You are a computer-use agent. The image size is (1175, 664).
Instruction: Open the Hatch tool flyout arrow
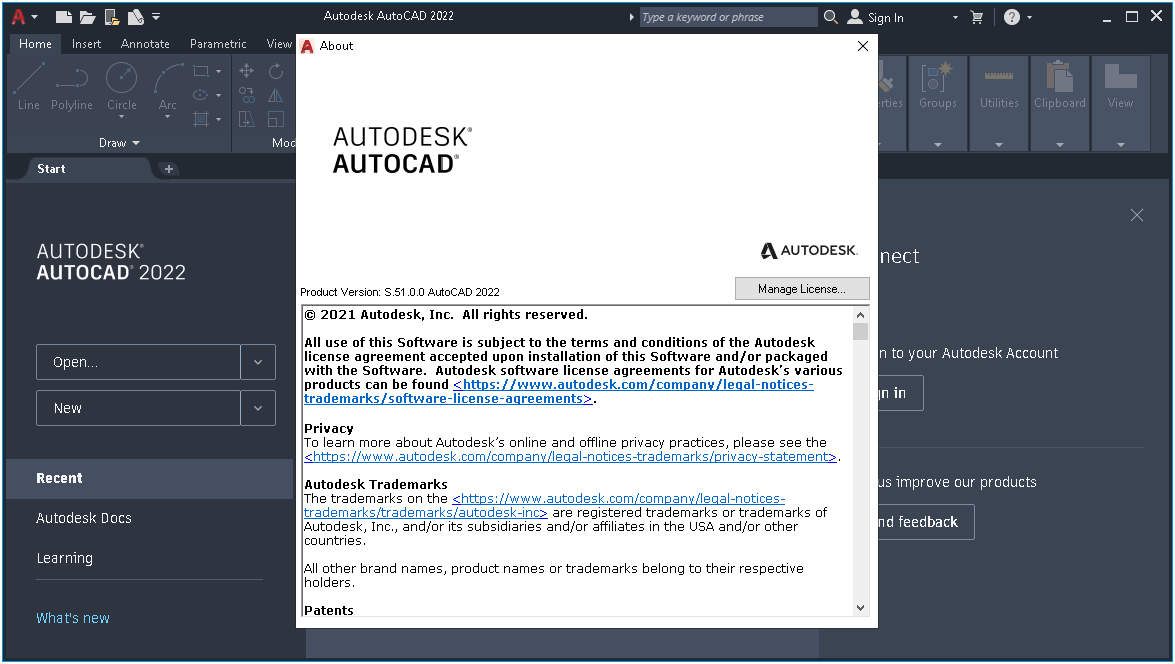(x=219, y=119)
